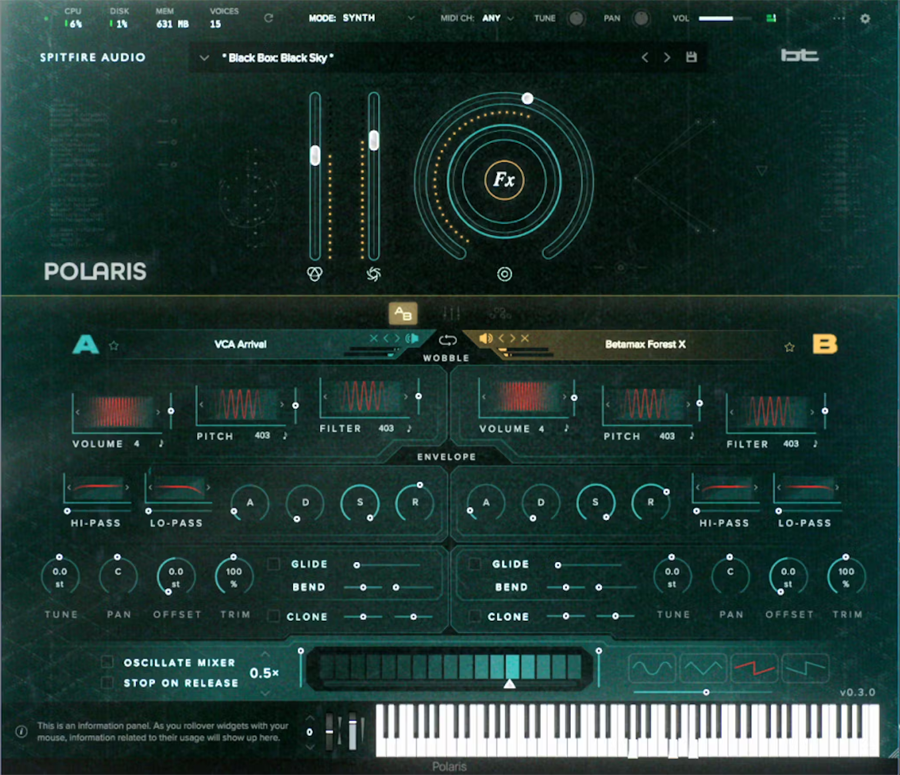Choose the square step LFO shape
This screenshot has height=775, width=900.
tap(805, 667)
